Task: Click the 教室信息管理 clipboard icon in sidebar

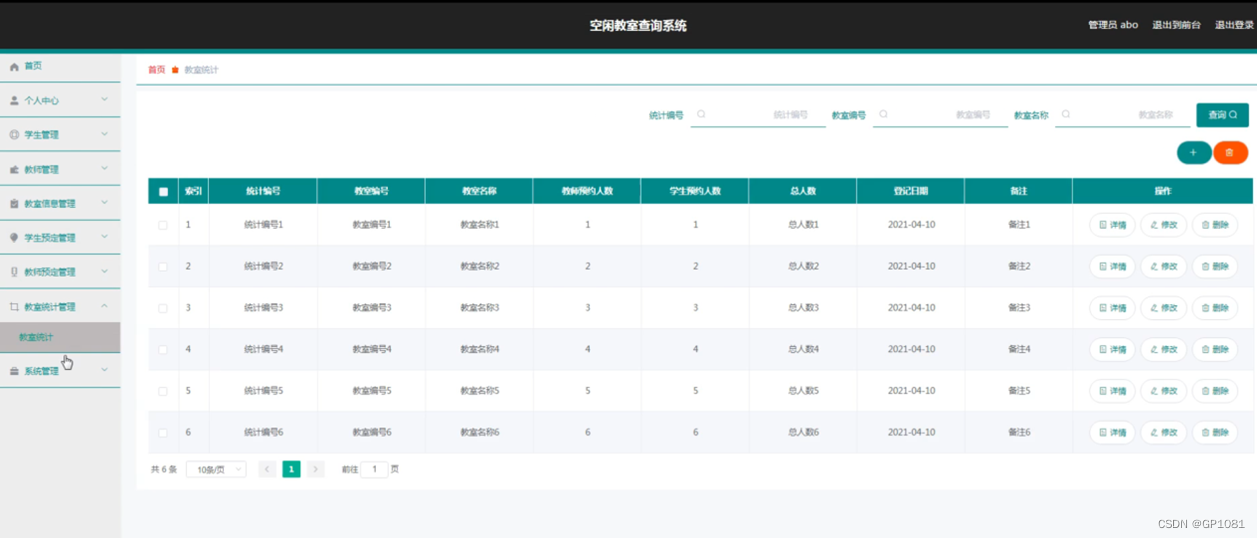Action: [14, 204]
